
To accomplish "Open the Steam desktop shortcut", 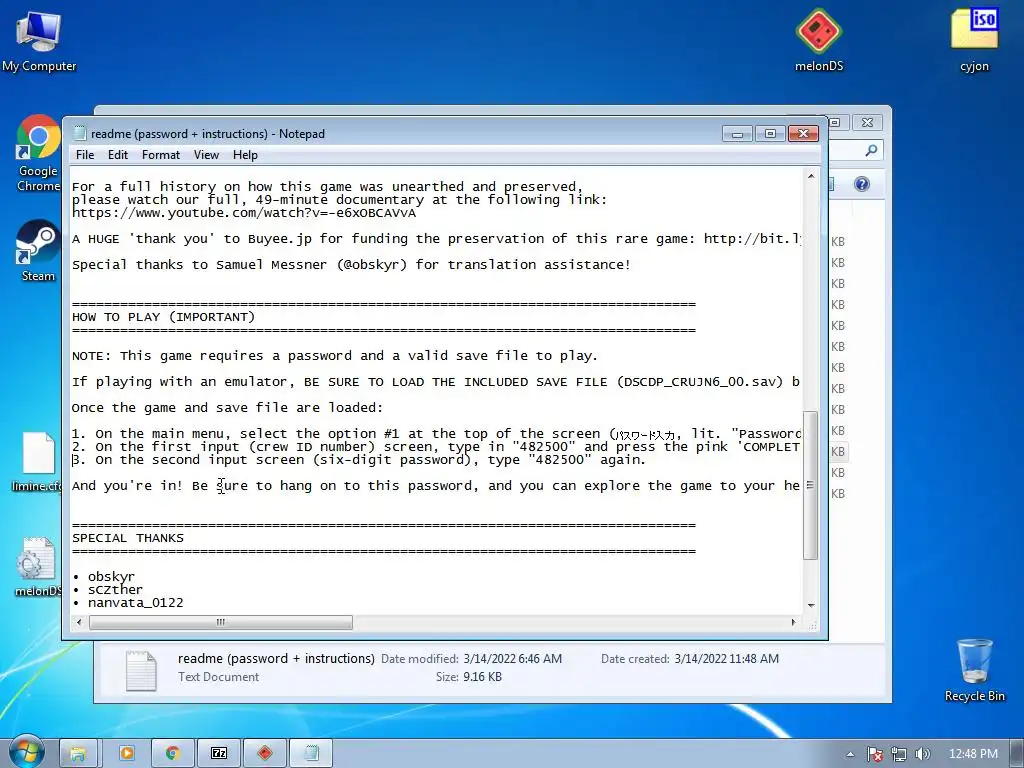I will (x=38, y=251).
